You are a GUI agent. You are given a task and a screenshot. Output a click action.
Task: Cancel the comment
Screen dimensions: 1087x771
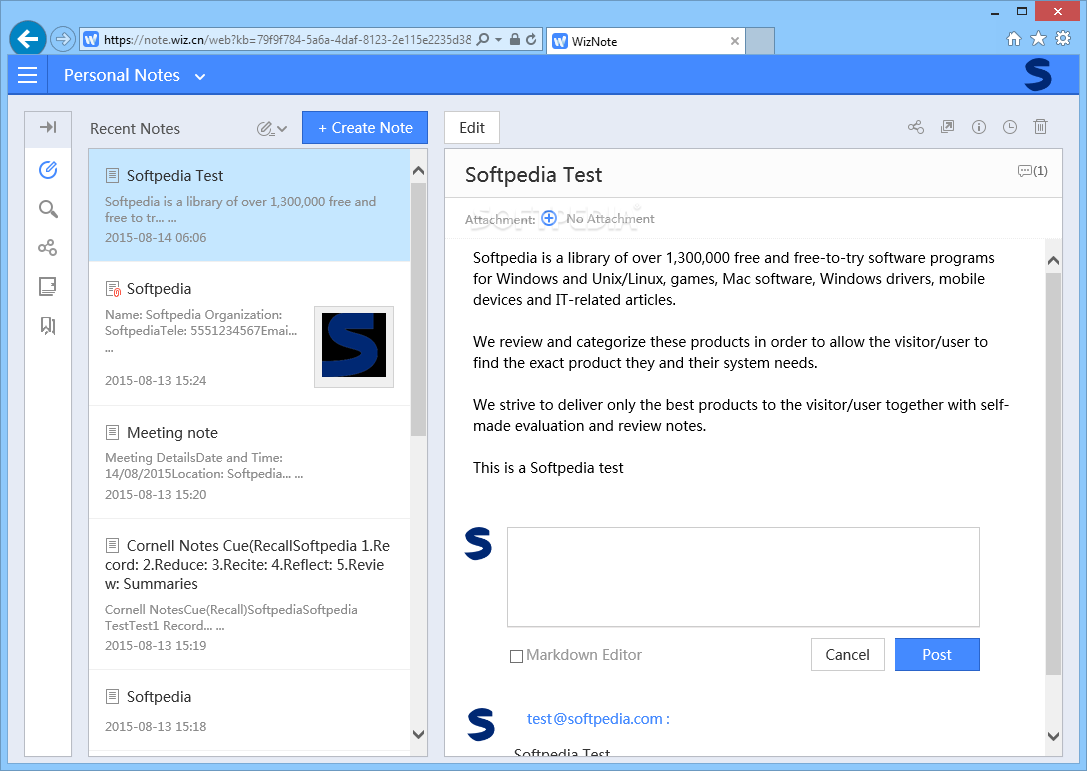(847, 655)
